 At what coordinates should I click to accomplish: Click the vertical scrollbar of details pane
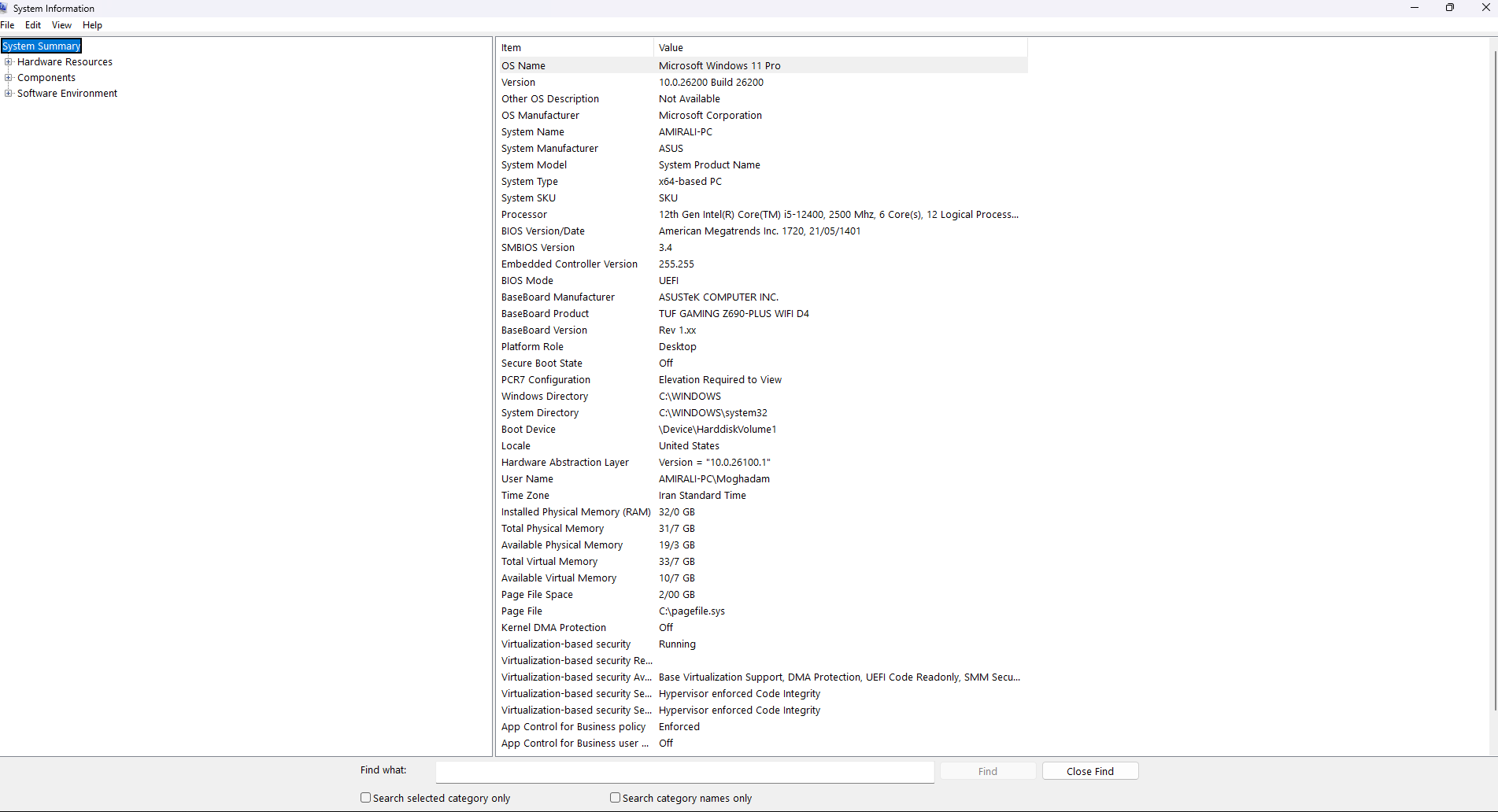(x=1494, y=378)
